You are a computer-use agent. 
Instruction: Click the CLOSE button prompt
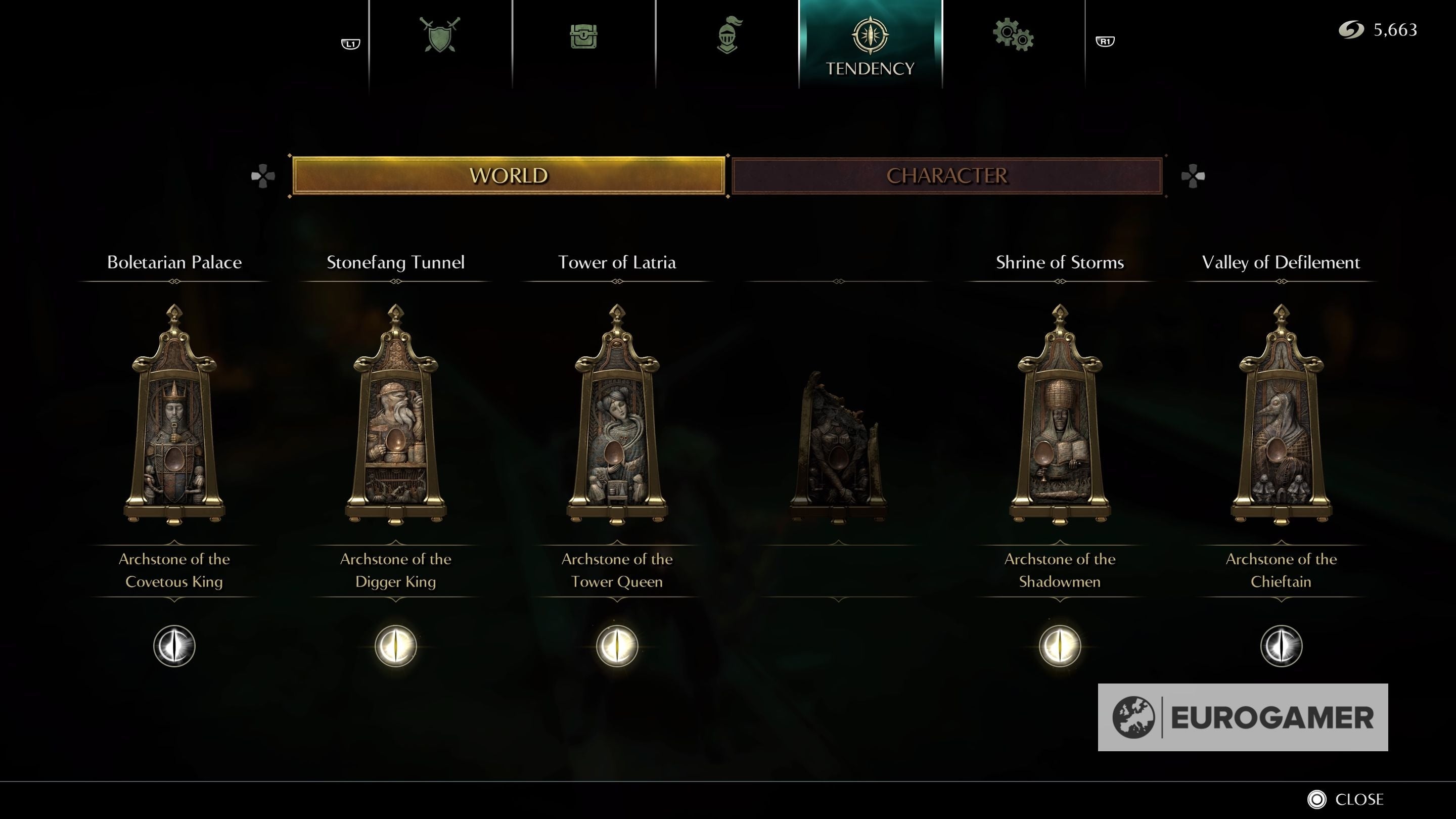click(x=1346, y=799)
